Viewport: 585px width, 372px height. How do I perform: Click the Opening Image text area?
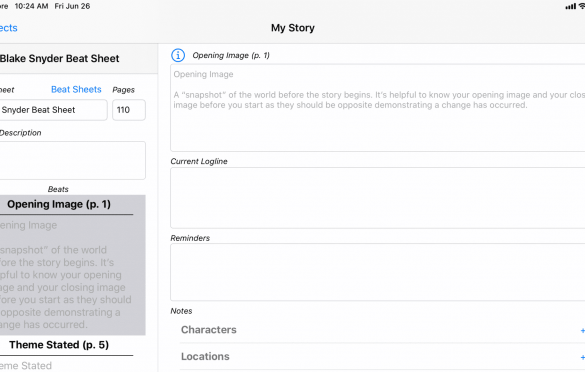[x=378, y=108]
